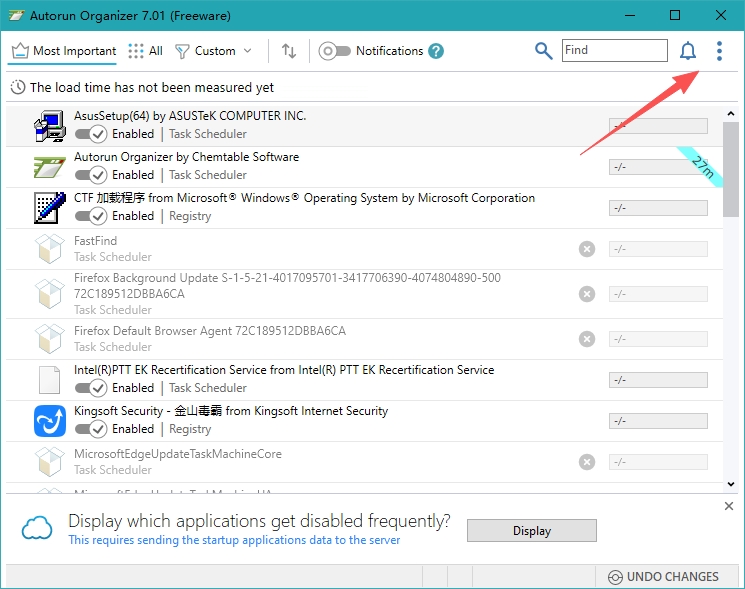745x589 pixels.
Task: Select the FastFind entry name
Action: (96, 241)
